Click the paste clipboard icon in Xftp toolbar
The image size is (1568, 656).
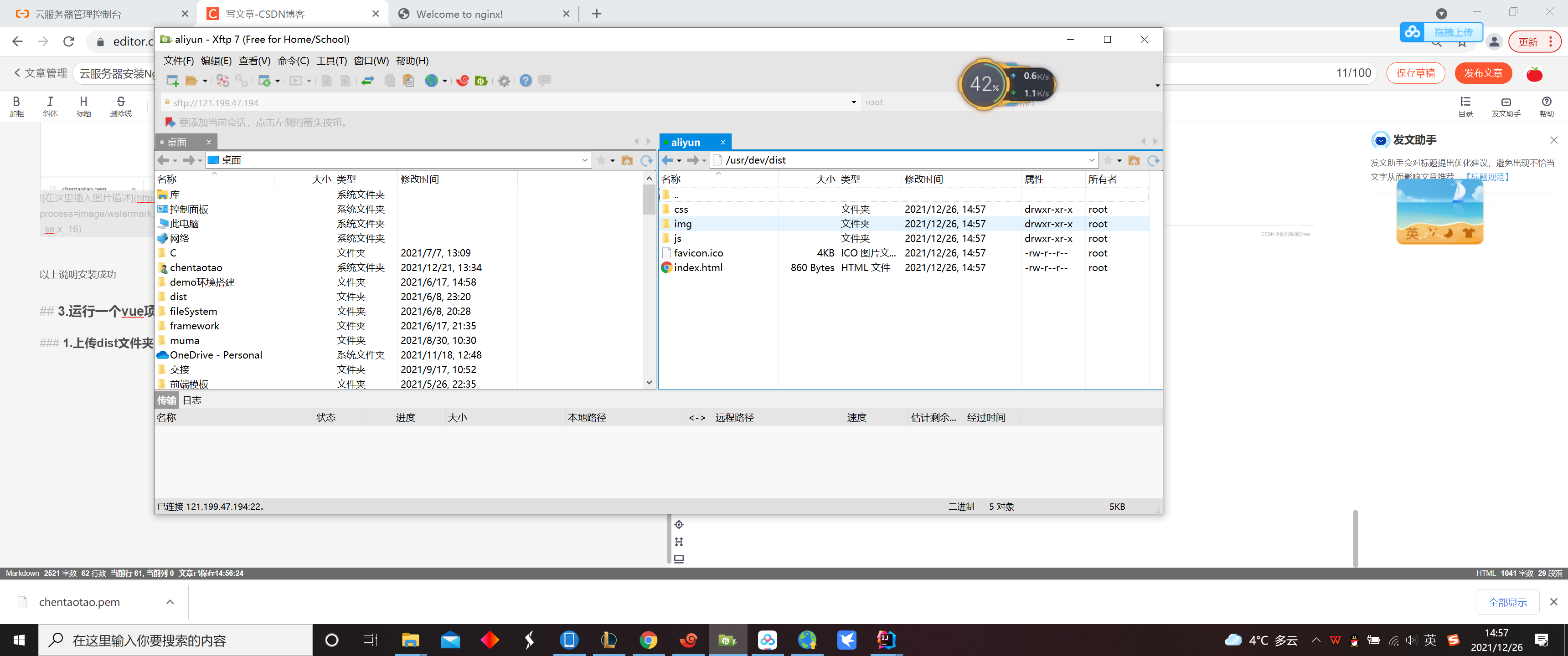coord(408,81)
